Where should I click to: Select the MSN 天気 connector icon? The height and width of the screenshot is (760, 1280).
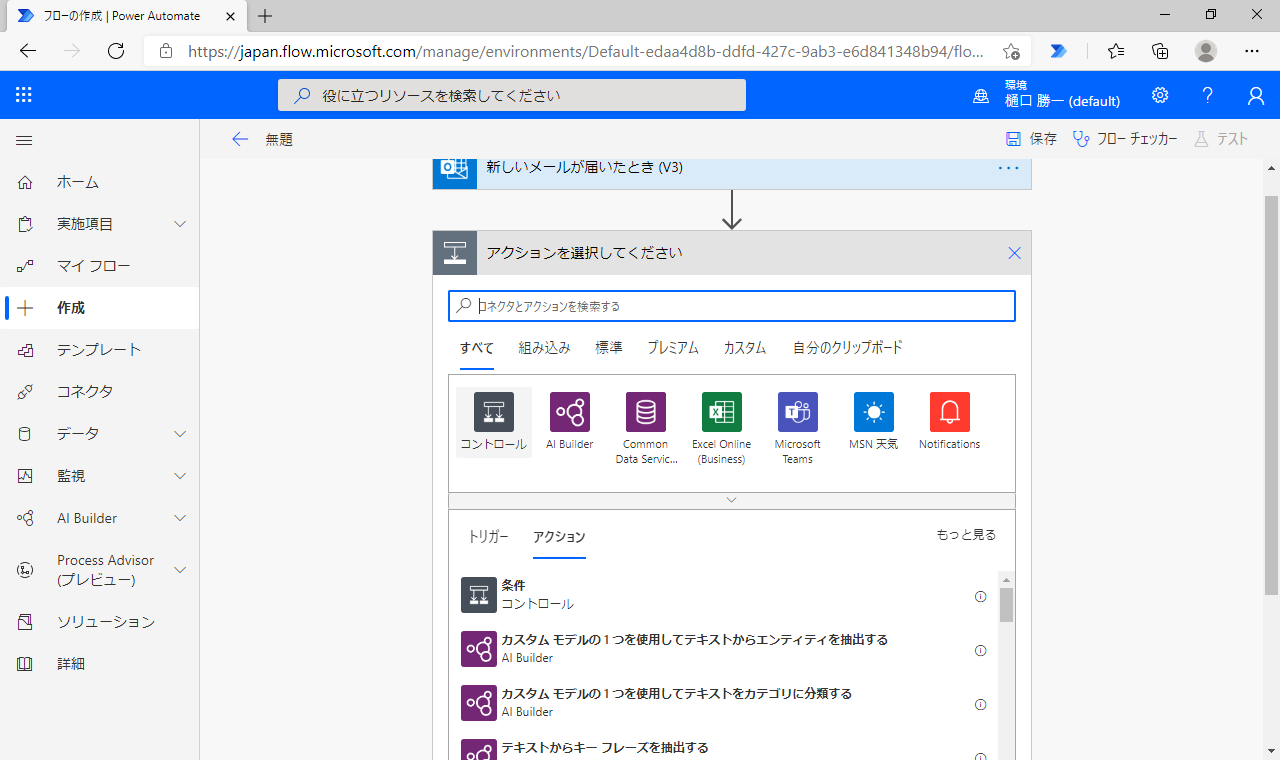874,412
